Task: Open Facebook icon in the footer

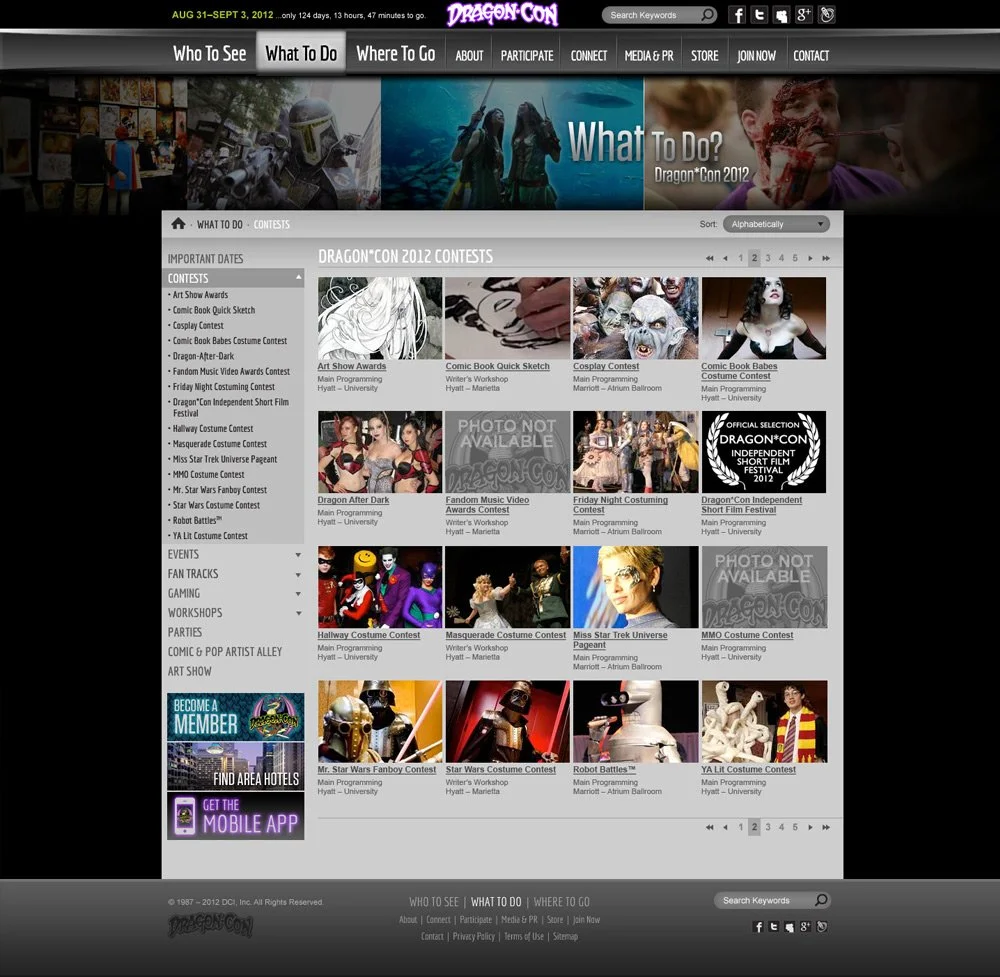Action: coord(758,927)
